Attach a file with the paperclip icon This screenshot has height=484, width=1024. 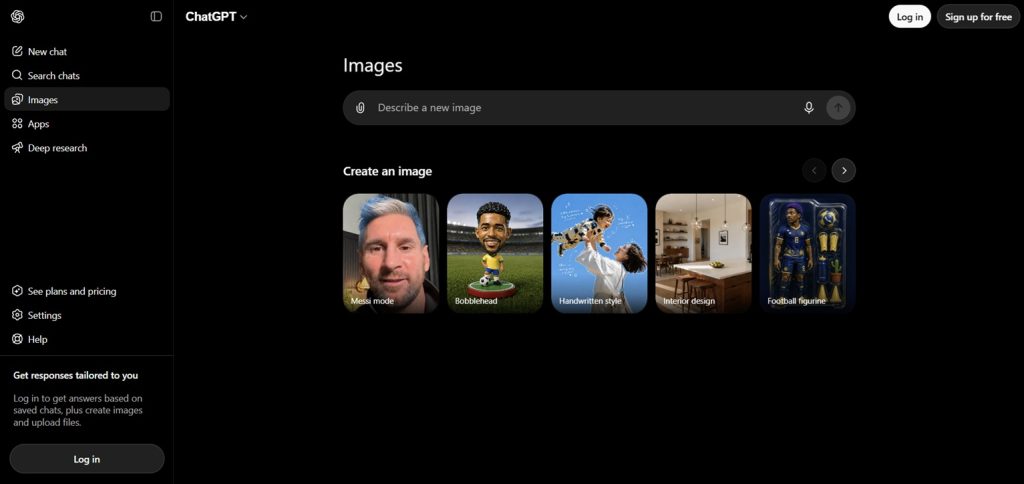[360, 108]
